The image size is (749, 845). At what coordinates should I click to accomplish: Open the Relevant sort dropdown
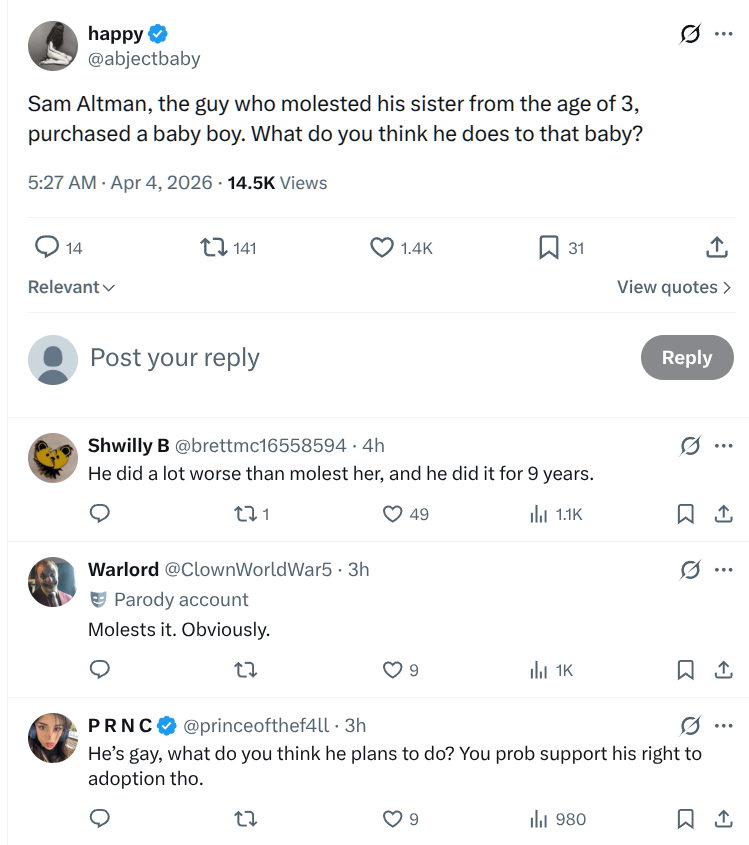tap(71, 287)
